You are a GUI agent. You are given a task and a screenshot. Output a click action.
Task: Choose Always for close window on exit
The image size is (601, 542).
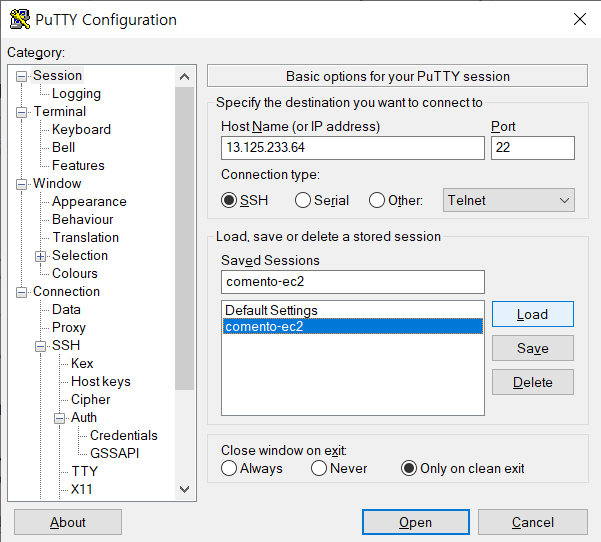[x=229, y=468]
